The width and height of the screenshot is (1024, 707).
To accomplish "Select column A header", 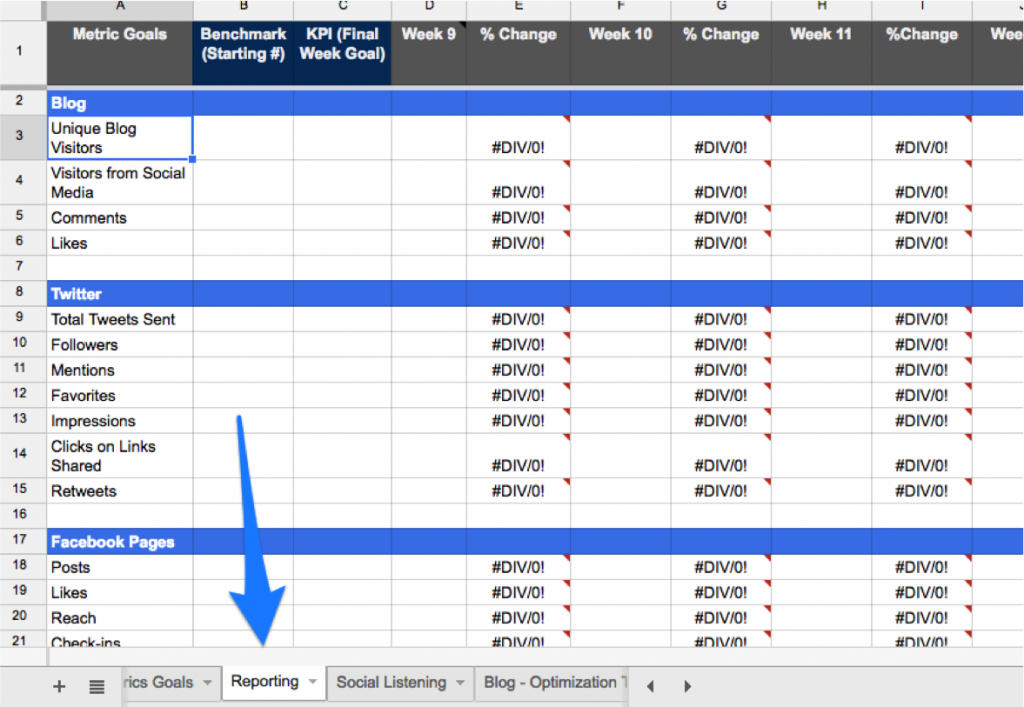I will (x=119, y=8).
